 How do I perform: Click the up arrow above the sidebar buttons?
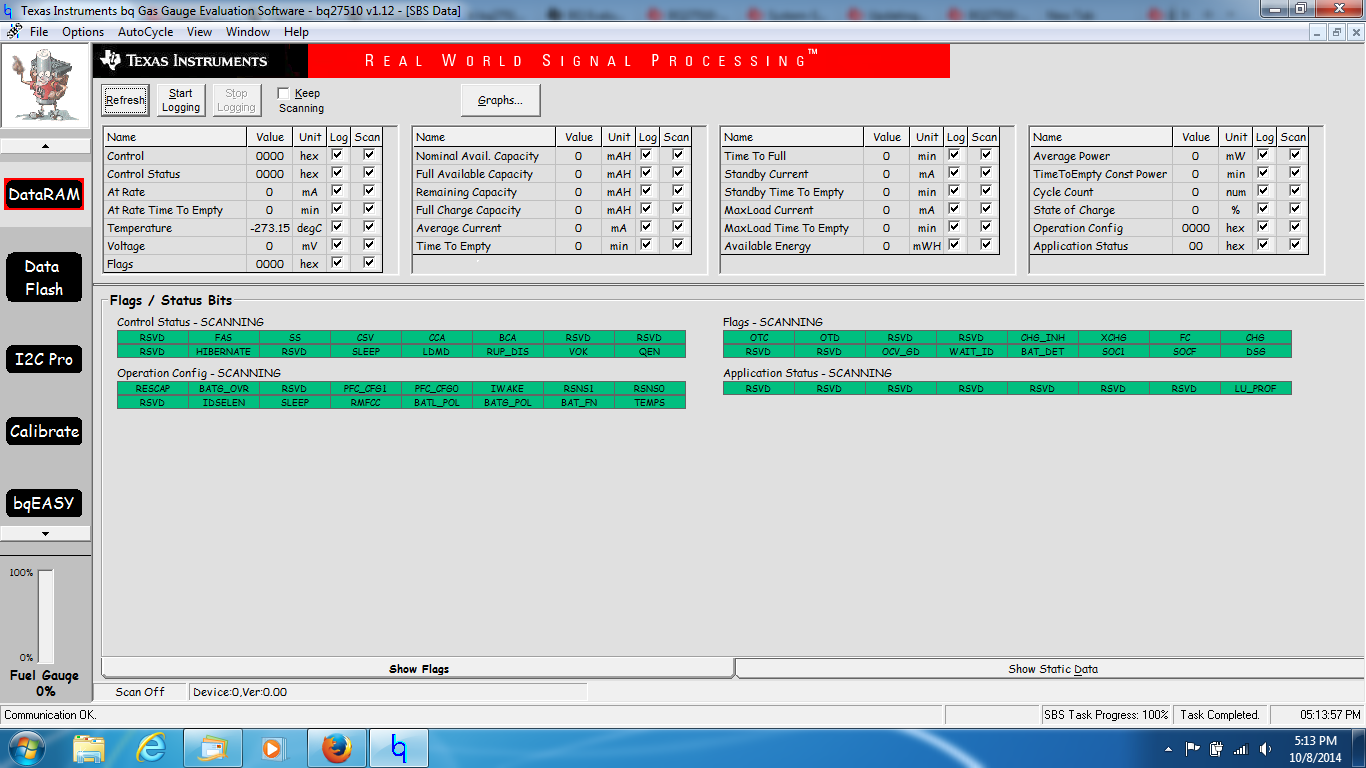pyautogui.click(x=44, y=146)
